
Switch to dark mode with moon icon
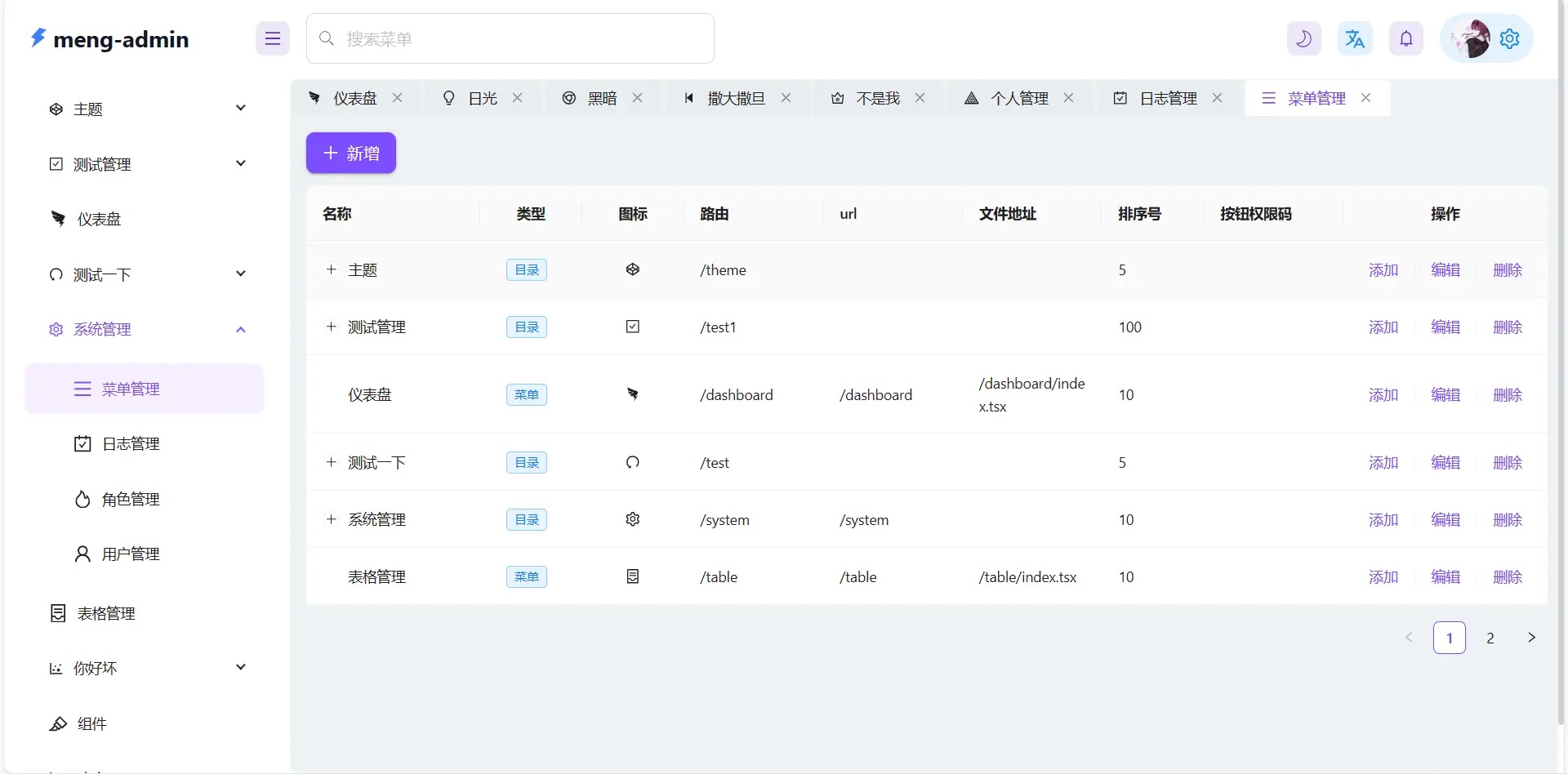coord(1303,38)
